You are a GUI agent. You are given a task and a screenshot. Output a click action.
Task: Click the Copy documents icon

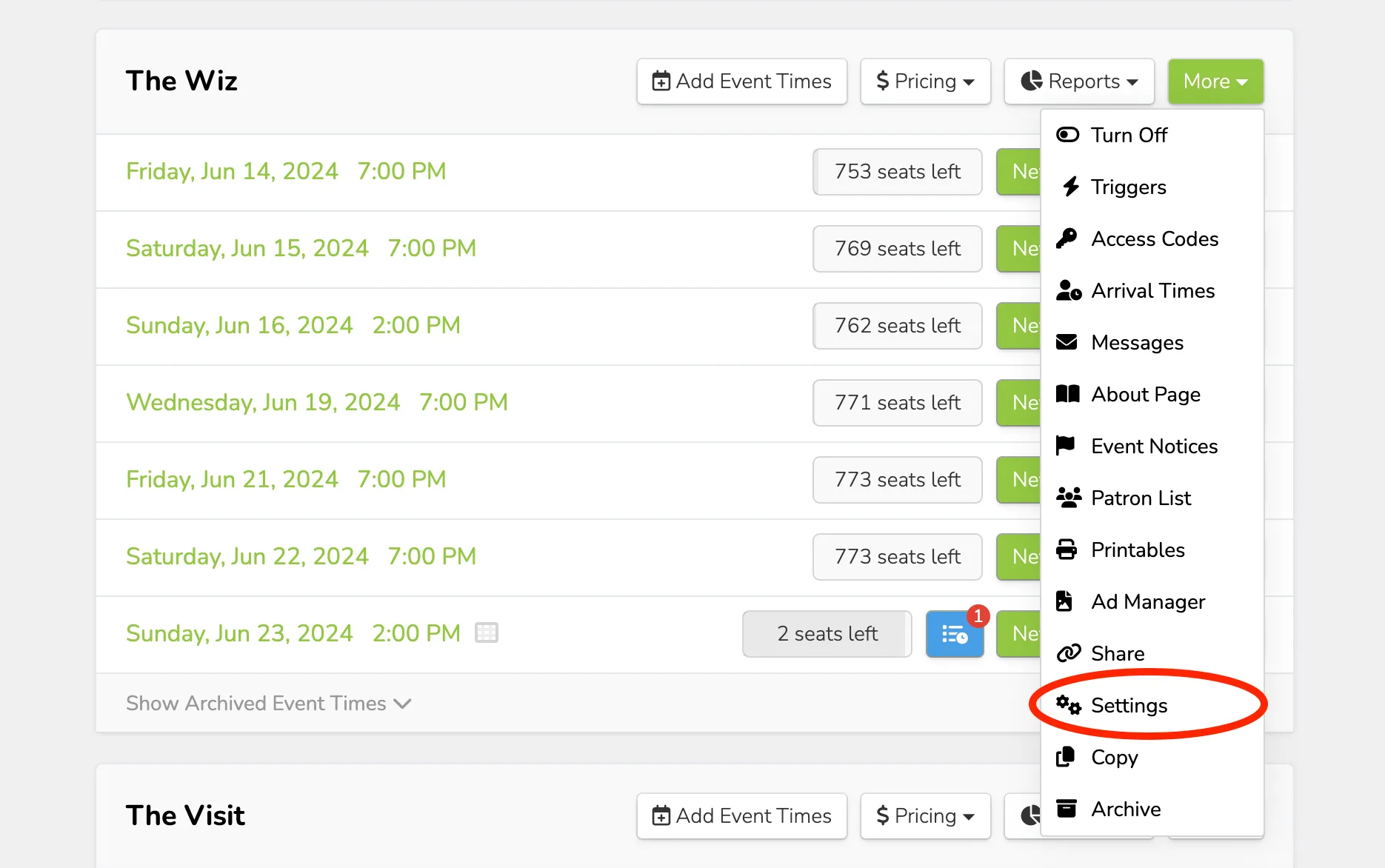pos(1065,757)
